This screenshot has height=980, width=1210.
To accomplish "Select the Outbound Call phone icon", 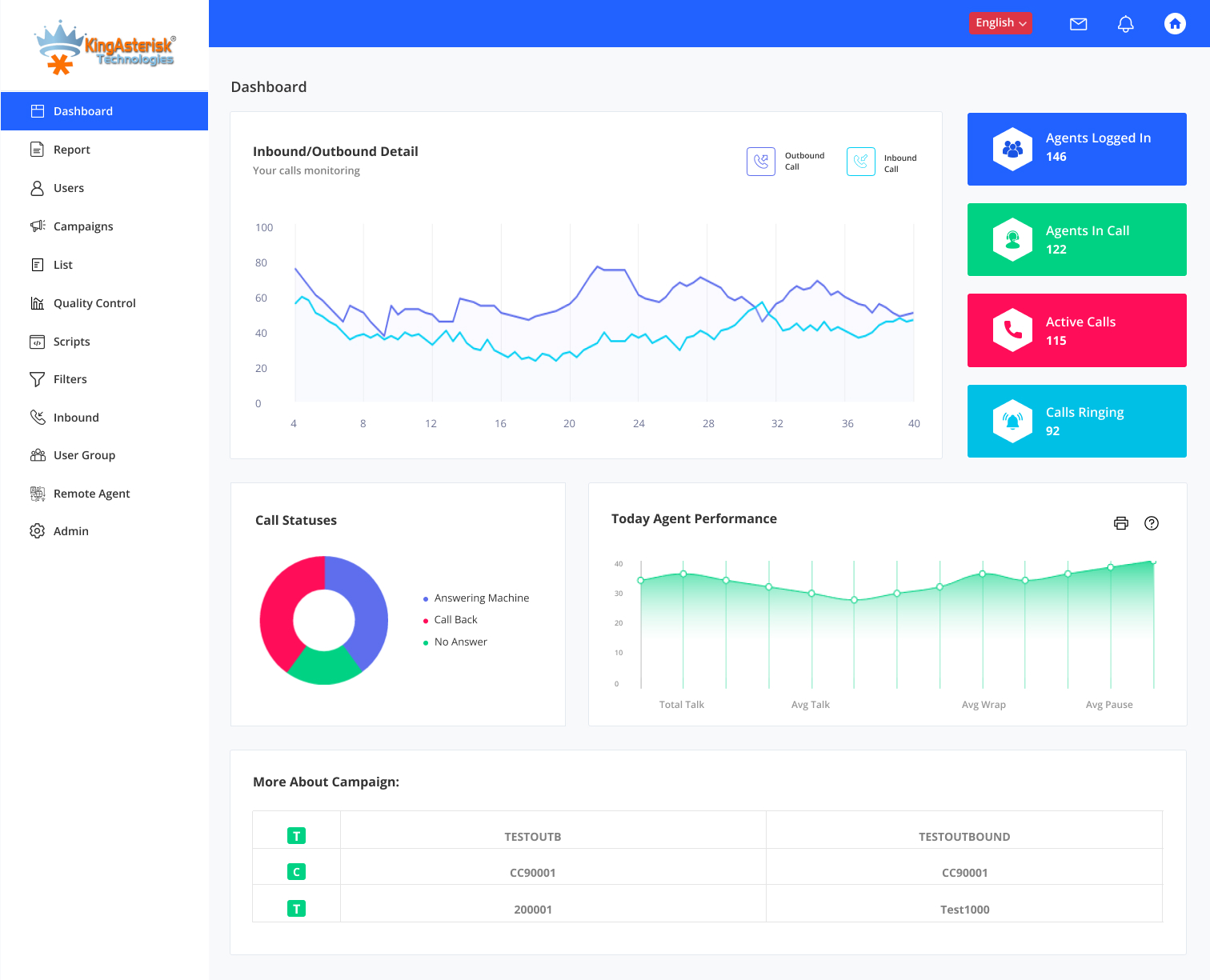I will tap(760, 161).
